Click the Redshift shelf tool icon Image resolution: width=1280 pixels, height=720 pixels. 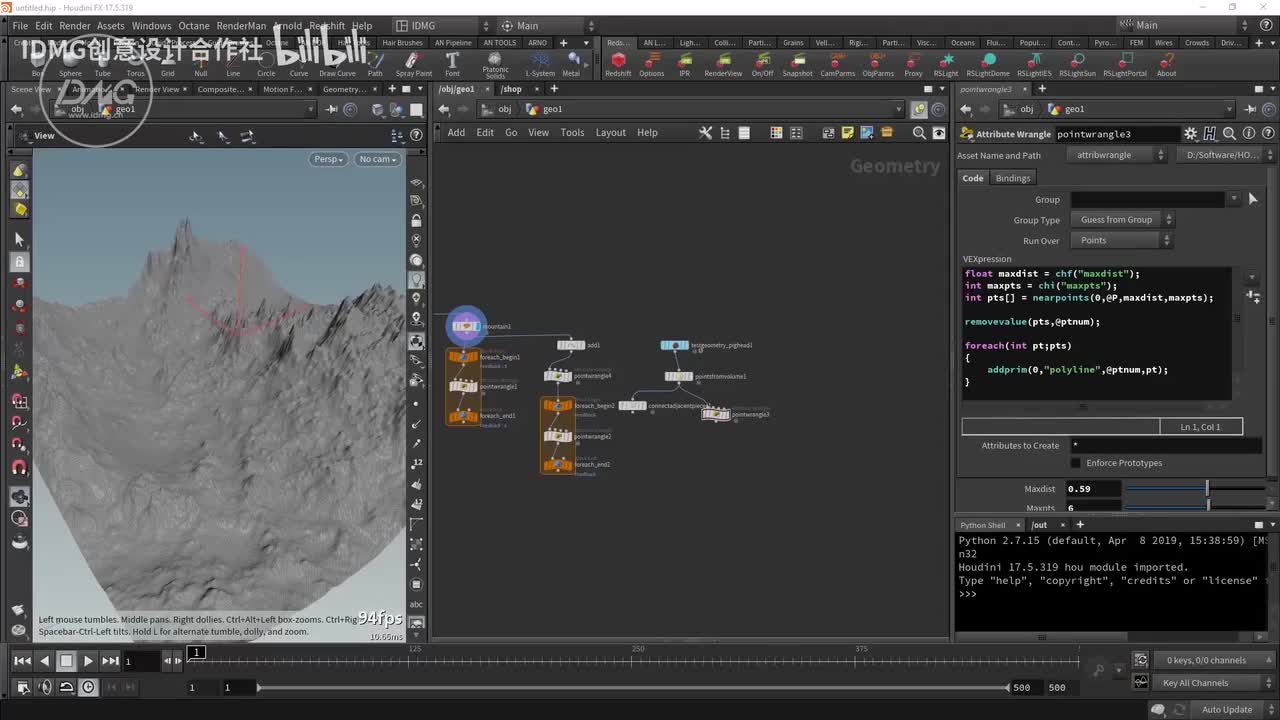618,63
